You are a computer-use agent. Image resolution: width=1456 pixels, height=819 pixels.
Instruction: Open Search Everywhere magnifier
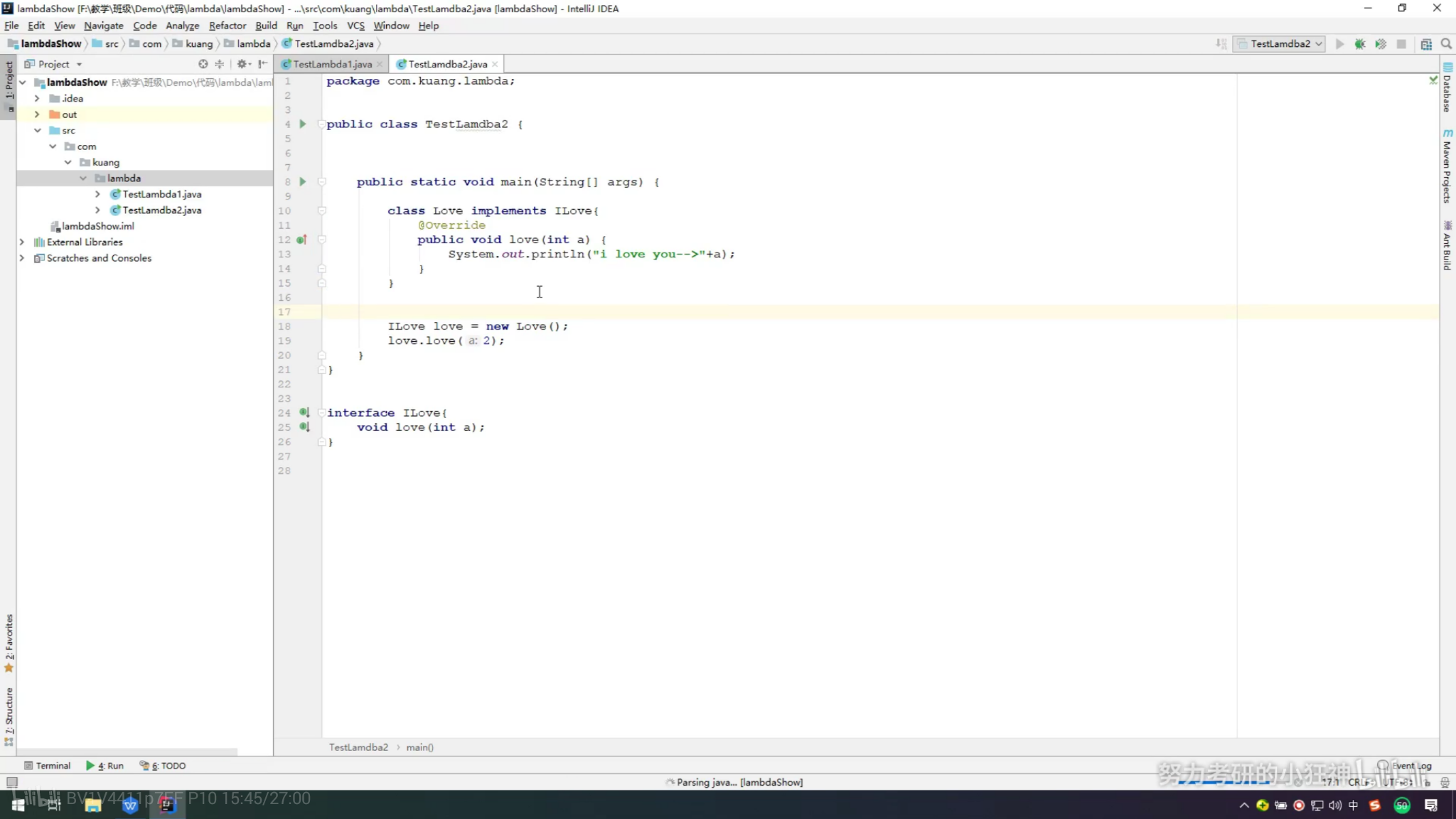pos(1446,44)
